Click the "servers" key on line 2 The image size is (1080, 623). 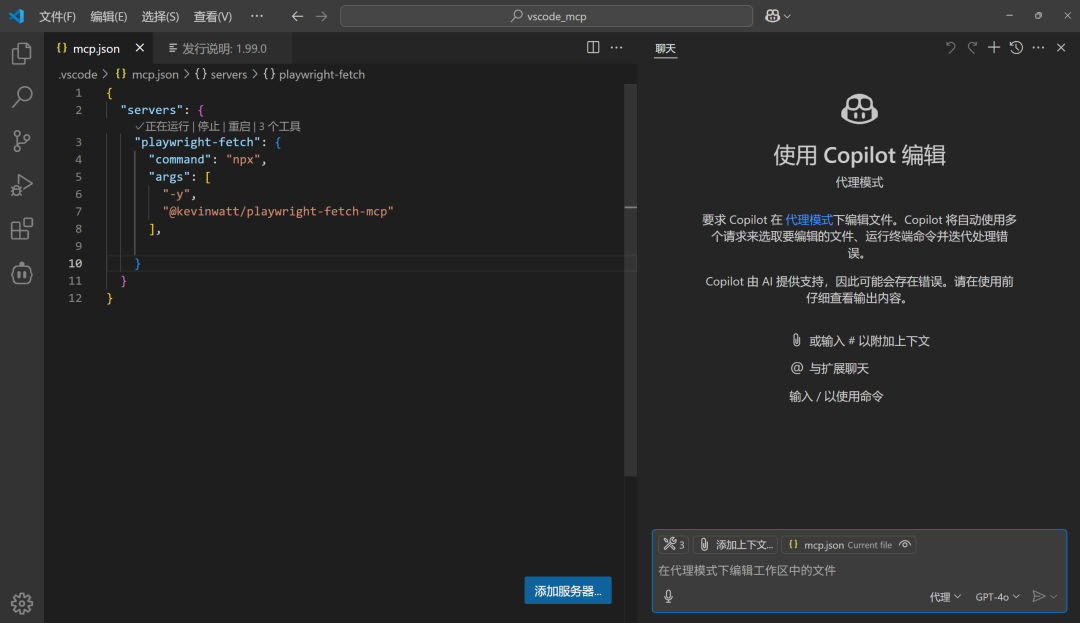(x=152, y=109)
